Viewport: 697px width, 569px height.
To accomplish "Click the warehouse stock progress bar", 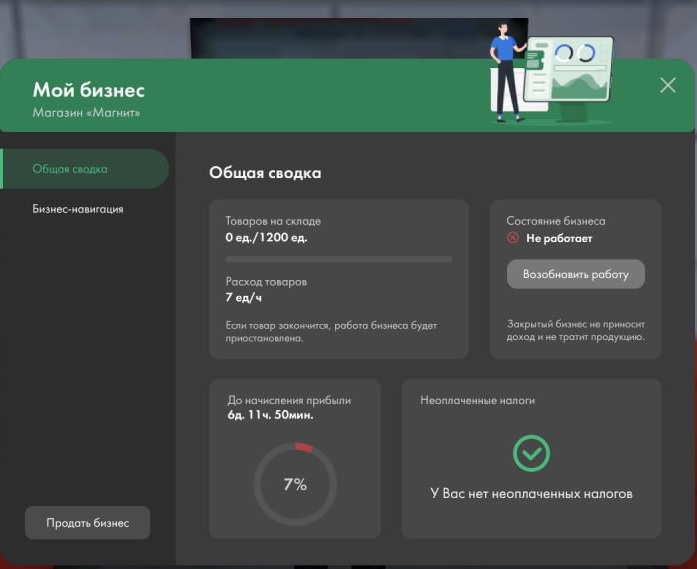I will coord(339,259).
